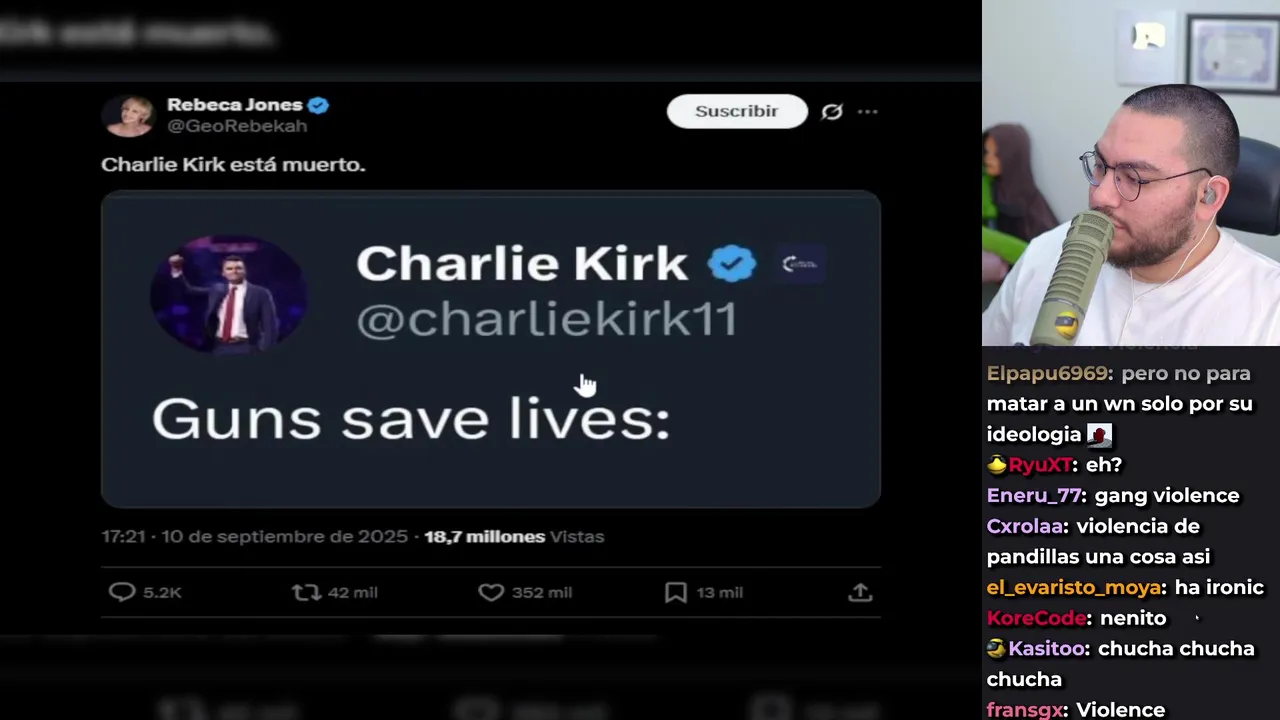The image size is (1280, 720).
Task: Click the retweet arrows icon
Action: (x=306, y=592)
